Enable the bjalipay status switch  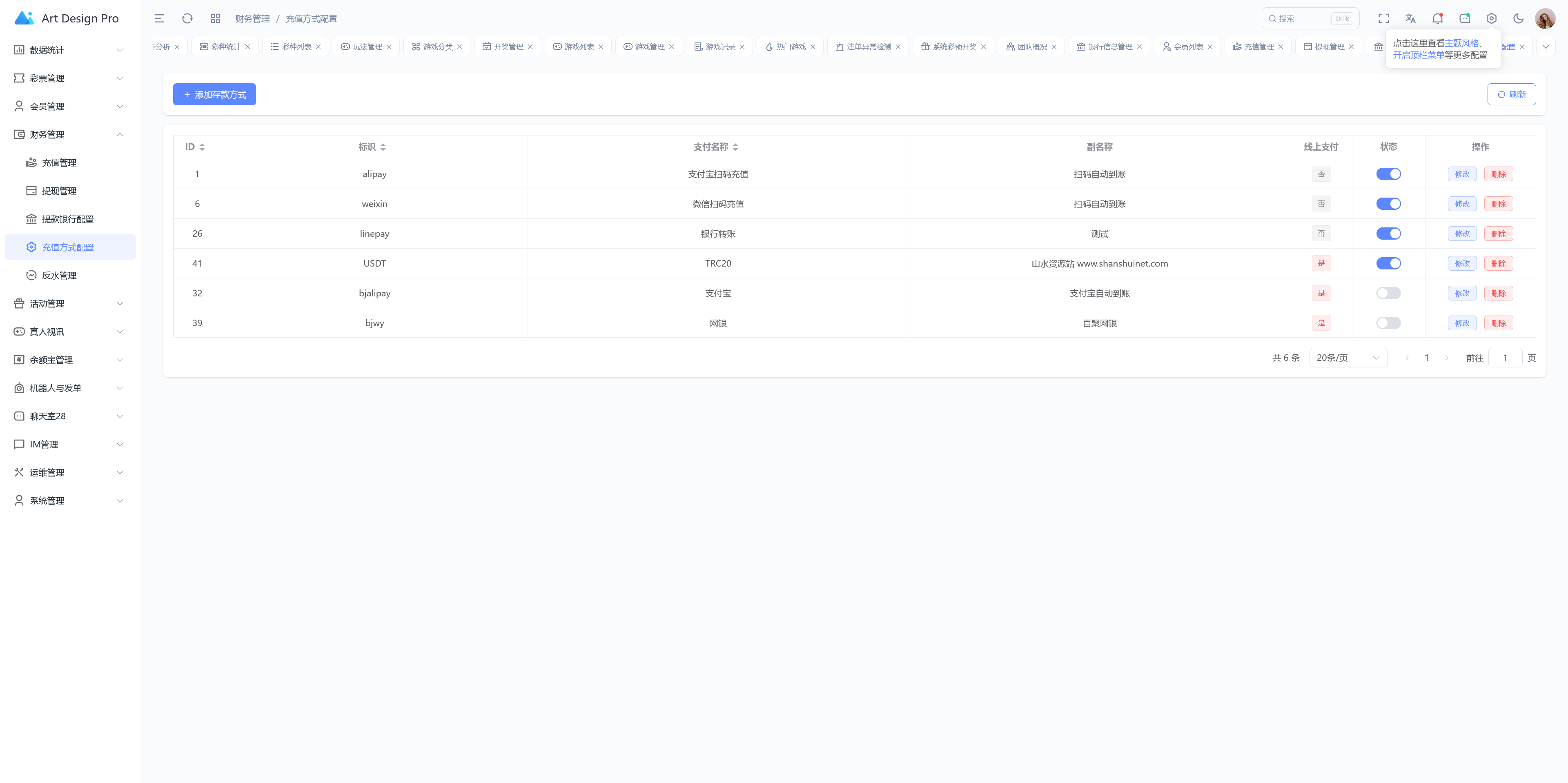(x=1388, y=293)
